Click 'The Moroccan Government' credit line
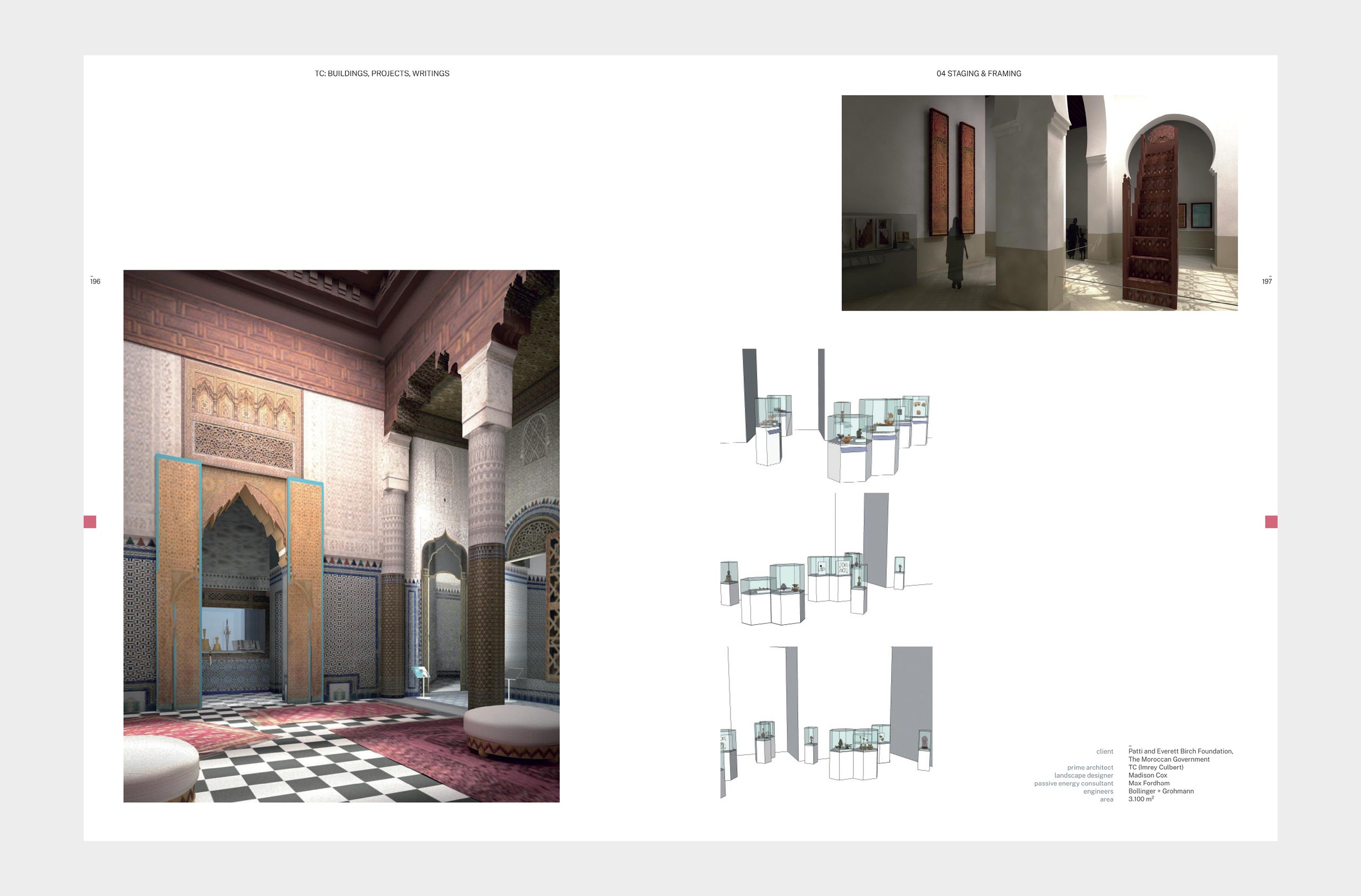 (1168, 759)
